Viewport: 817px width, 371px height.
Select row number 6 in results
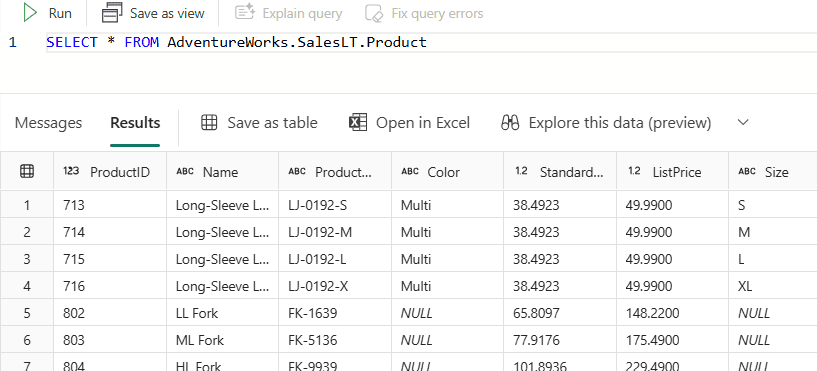click(27, 340)
